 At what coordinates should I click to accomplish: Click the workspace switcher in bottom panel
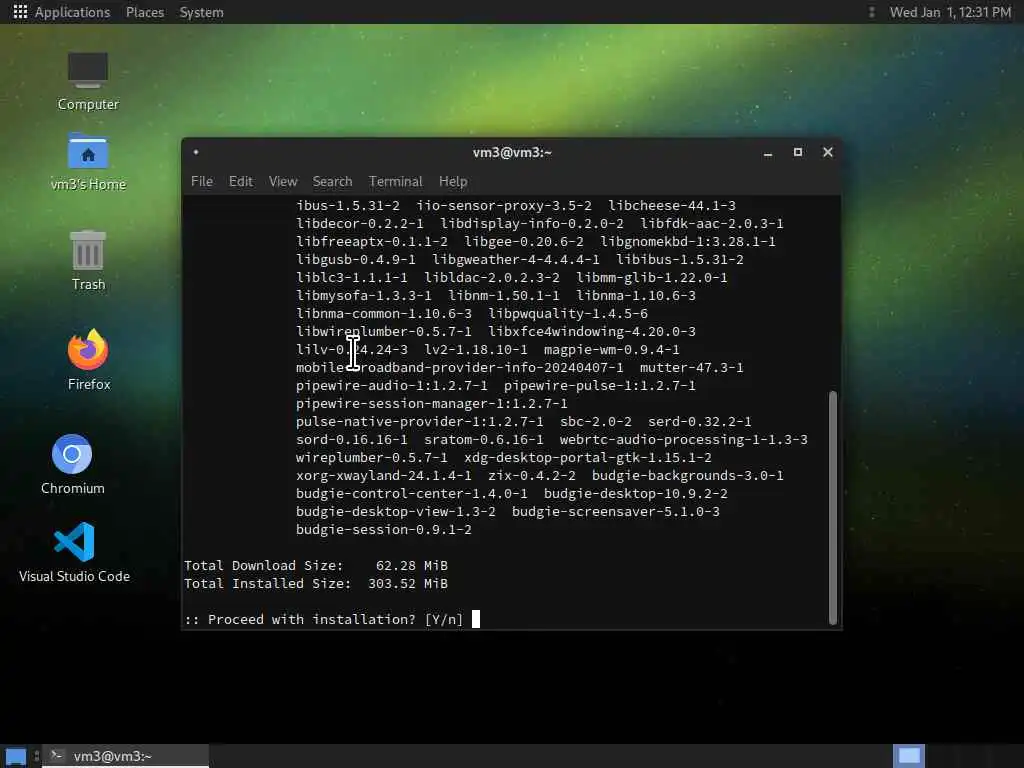pyautogui.click(x=908, y=756)
